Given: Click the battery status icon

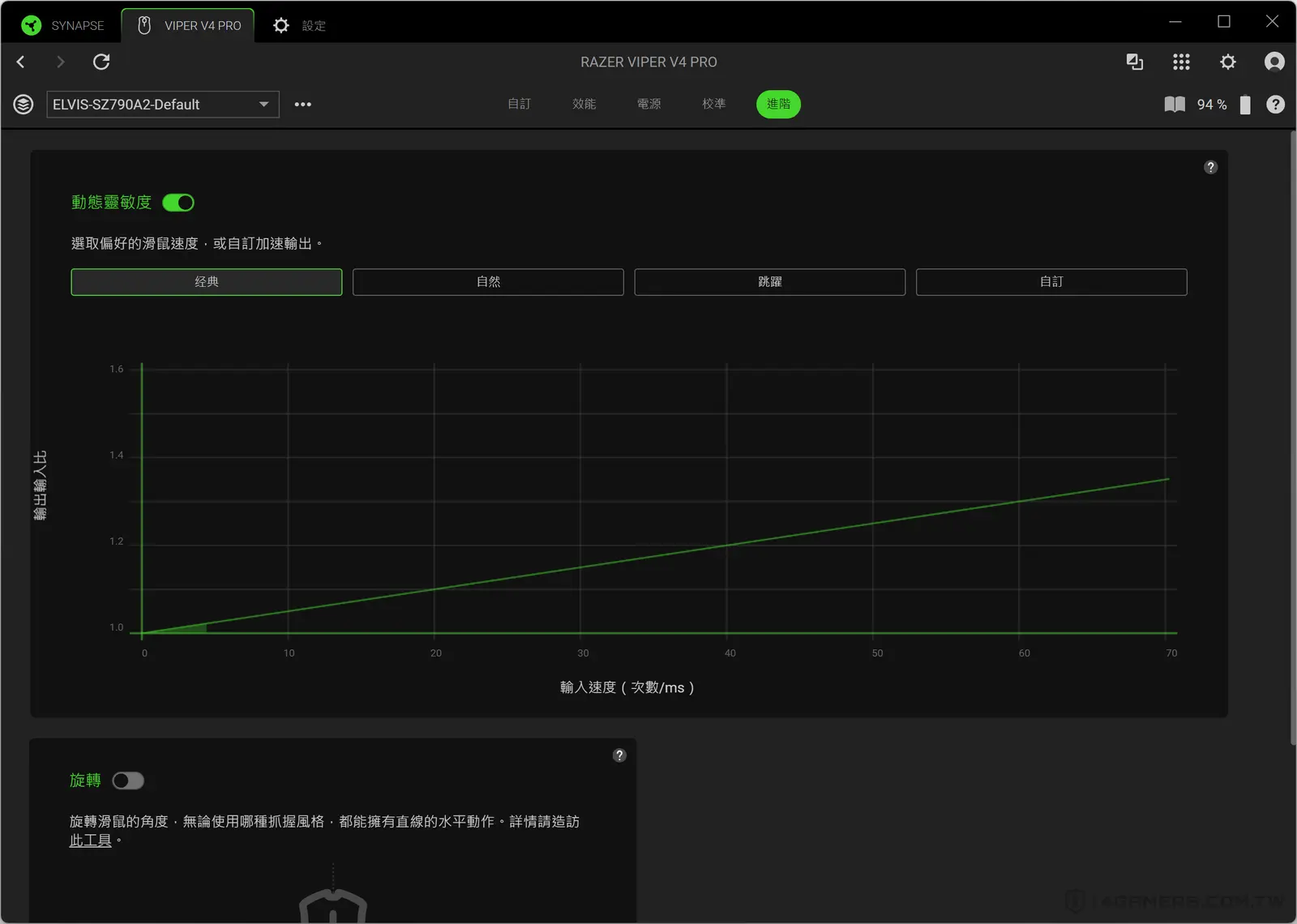Looking at the screenshot, I should tap(1245, 105).
